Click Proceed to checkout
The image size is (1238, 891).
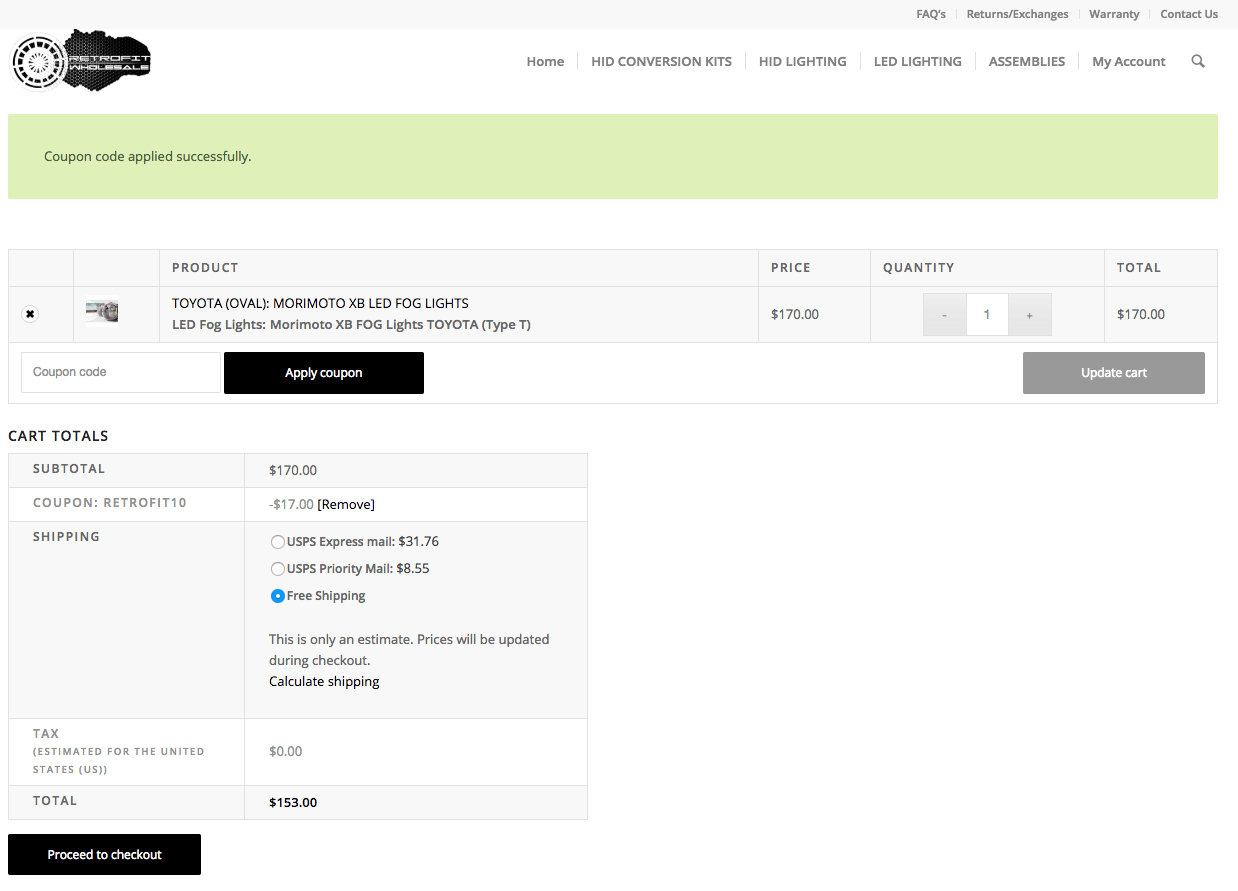point(104,855)
